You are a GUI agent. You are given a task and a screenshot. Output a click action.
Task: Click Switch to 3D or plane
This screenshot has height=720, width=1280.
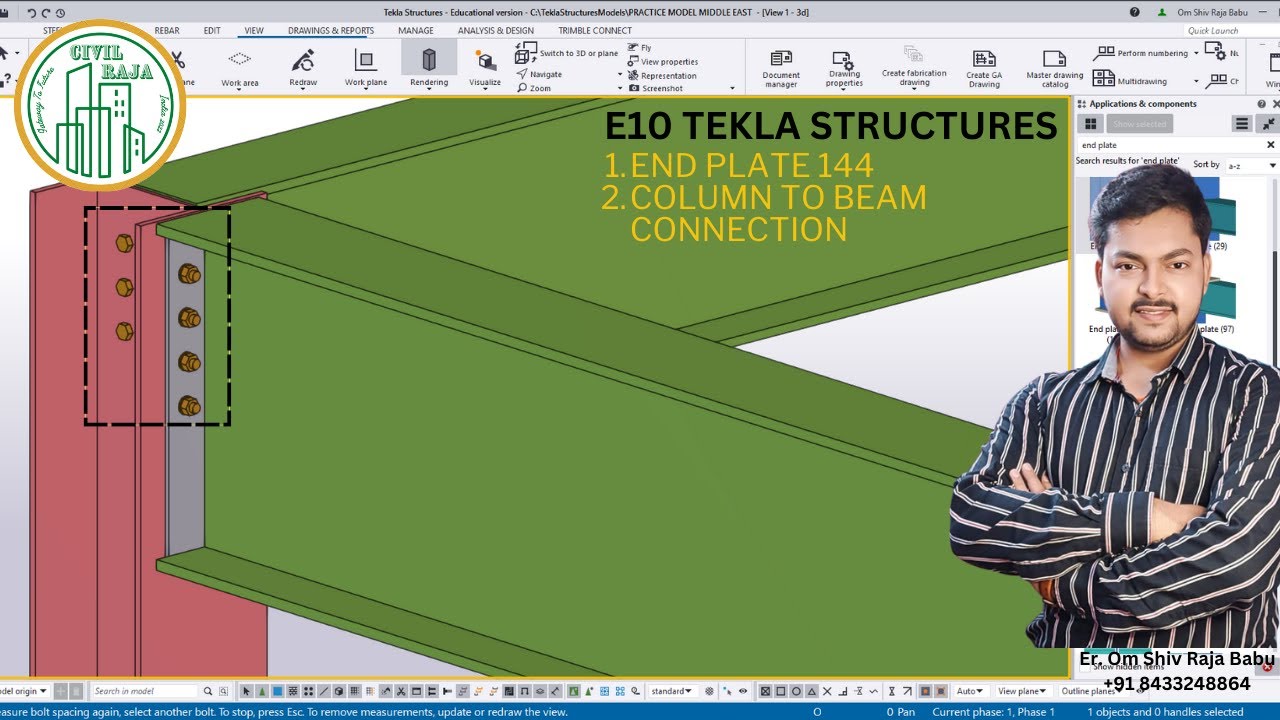click(x=567, y=53)
